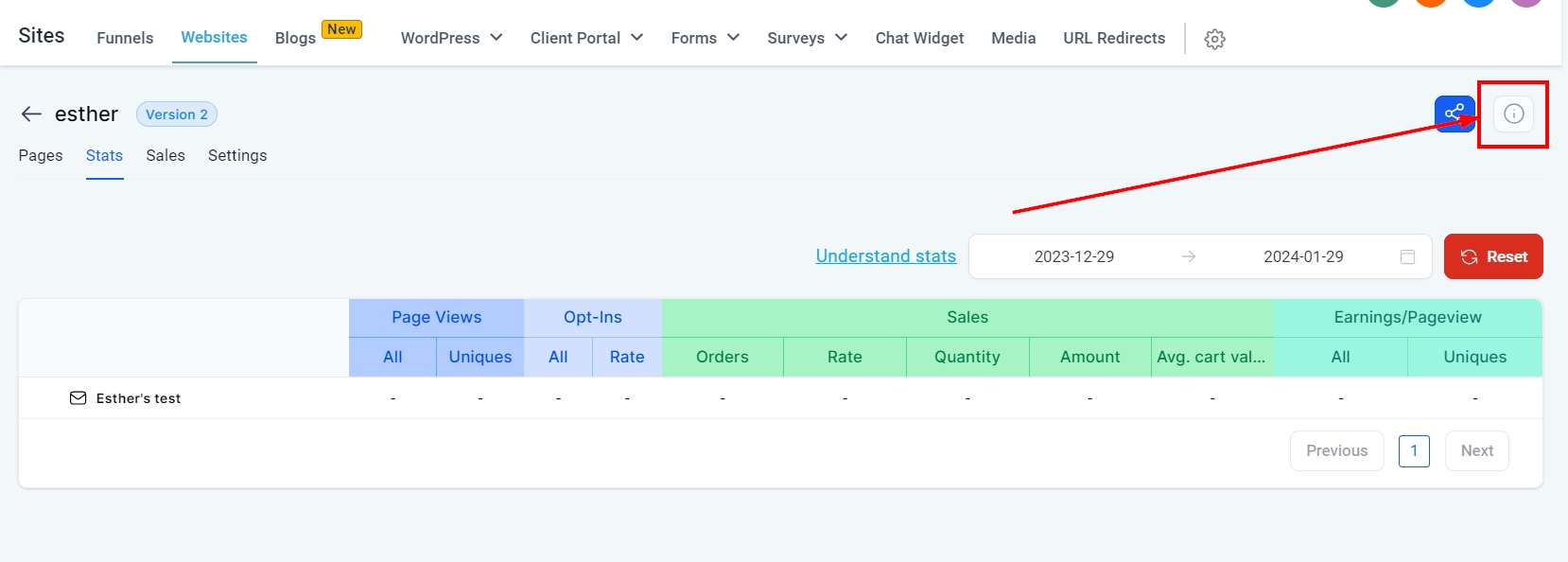
Task: Expand the Surveys dropdown
Action: [x=807, y=38]
